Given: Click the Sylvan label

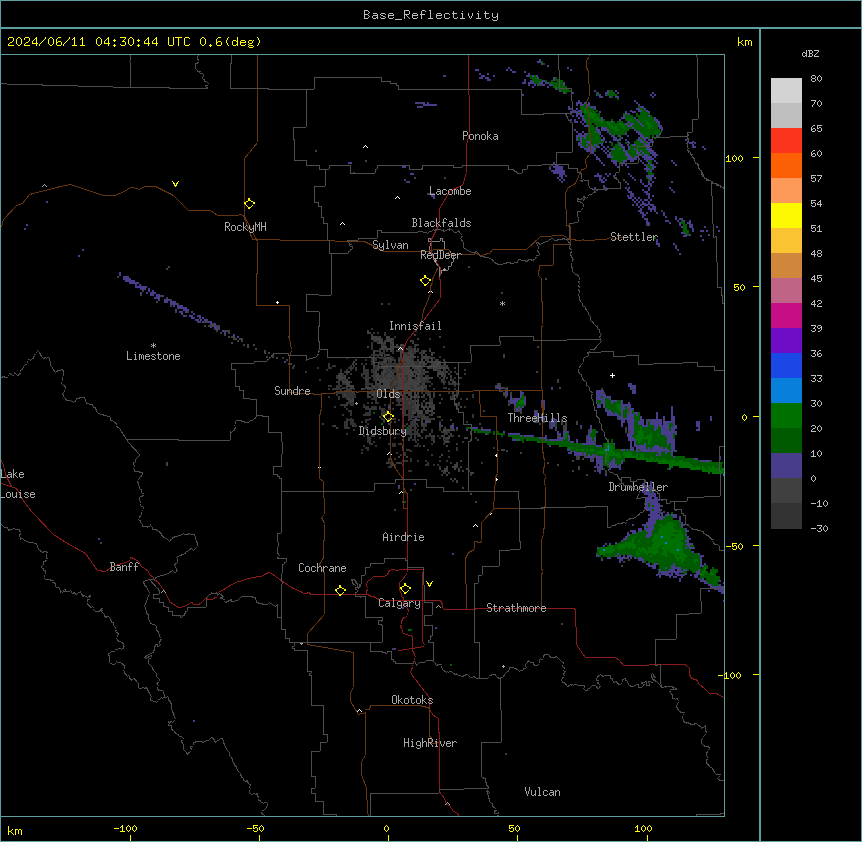Looking at the screenshot, I should click(x=390, y=245).
